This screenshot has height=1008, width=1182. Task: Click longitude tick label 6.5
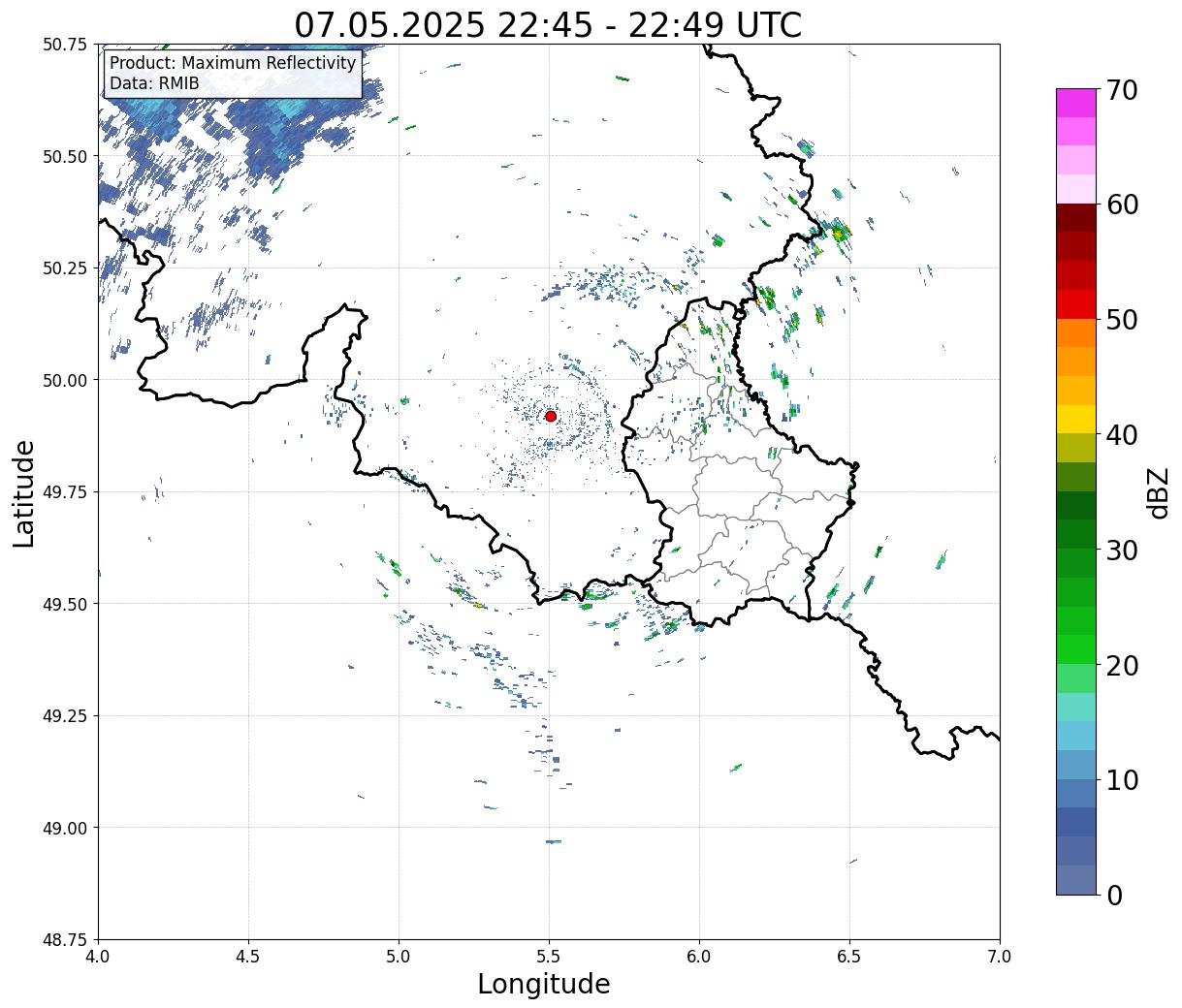click(x=849, y=957)
